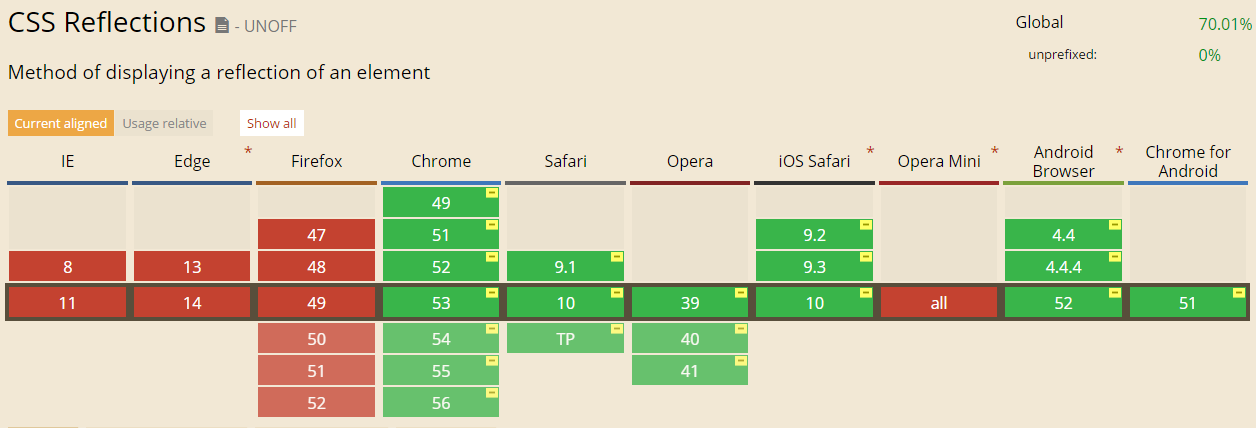The image size is (1256, 428).
Task: Click the note flag on Android Browser 4.4
Action: tap(1113, 225)
